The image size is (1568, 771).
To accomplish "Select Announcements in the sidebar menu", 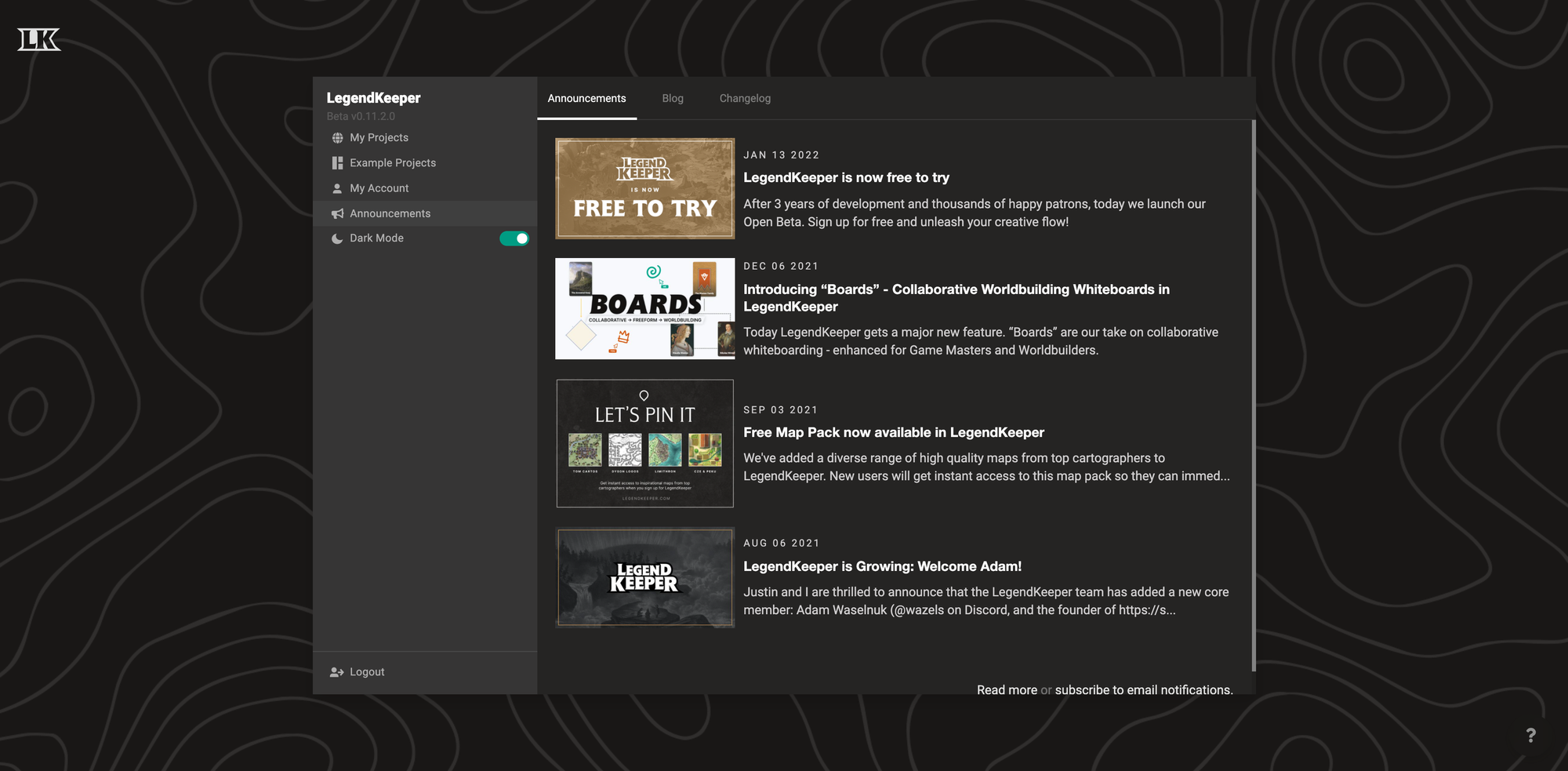I will click(x=425, y=213).
